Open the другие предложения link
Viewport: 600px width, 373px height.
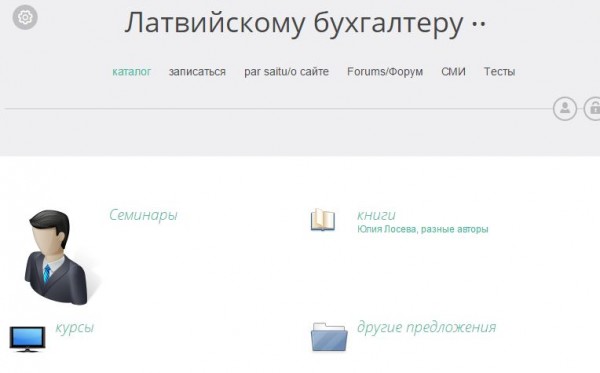pyautogui.click(x=427, y=327)
